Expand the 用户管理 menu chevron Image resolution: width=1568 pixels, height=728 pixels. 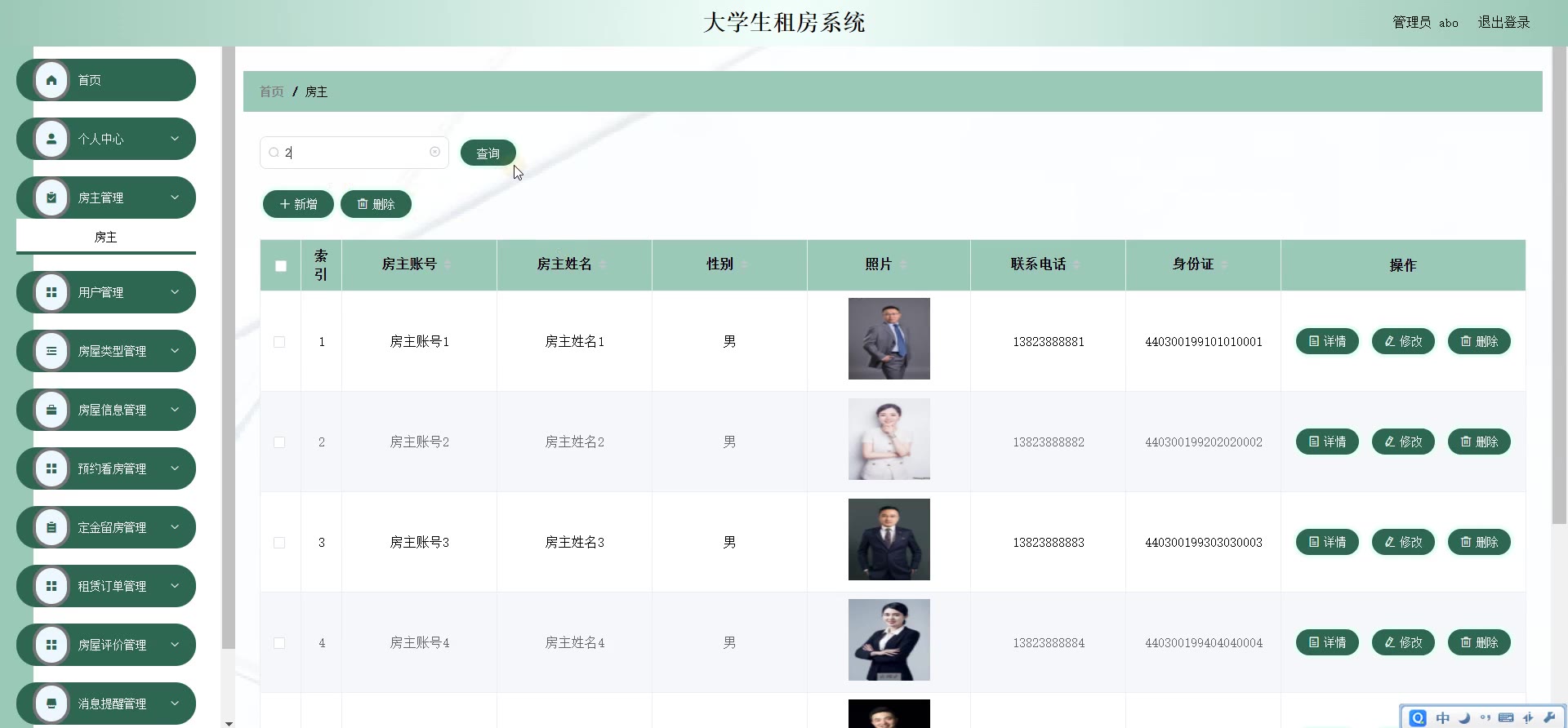(x=175, y=292)
